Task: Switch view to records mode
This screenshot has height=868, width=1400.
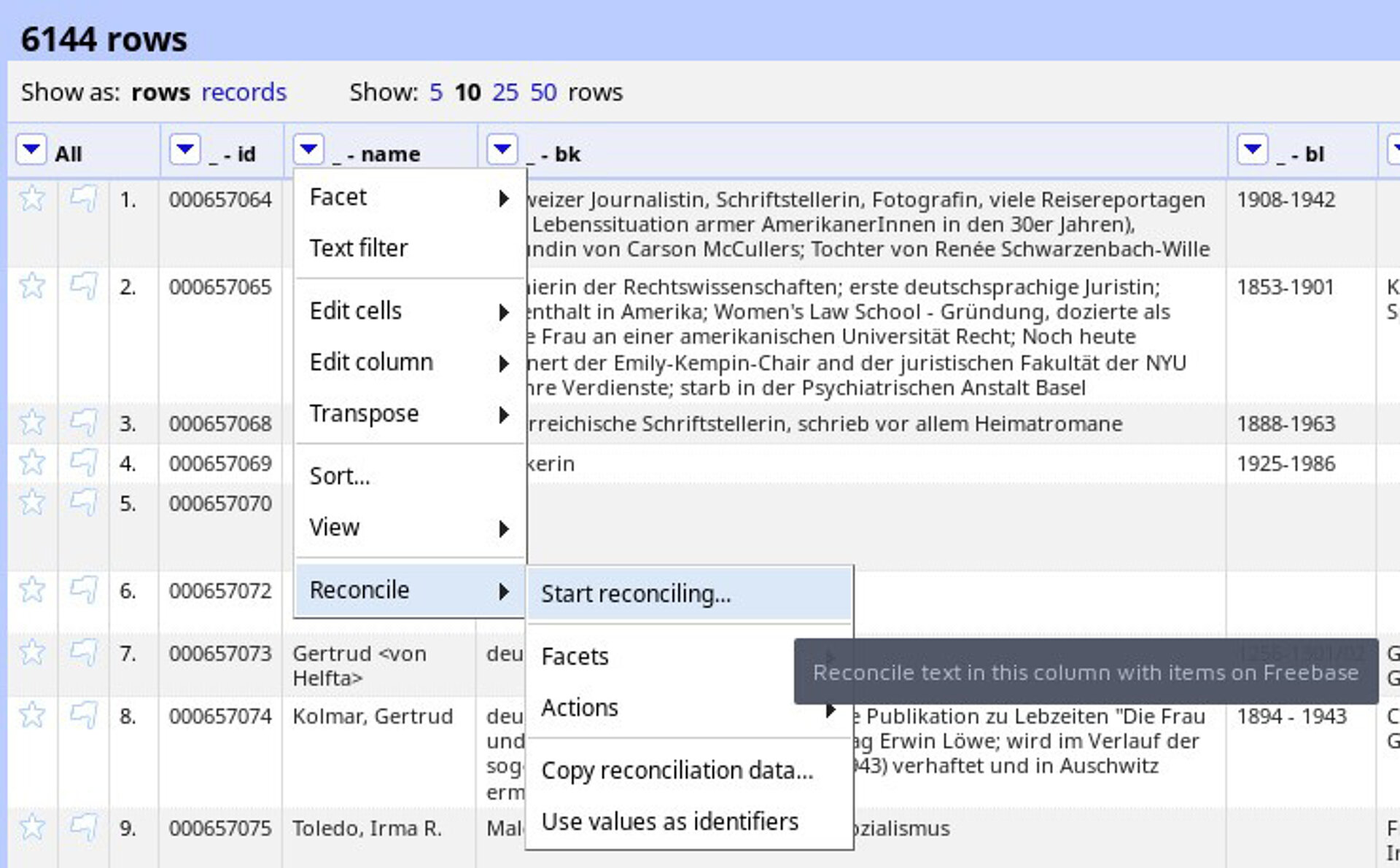Action: 244,93
